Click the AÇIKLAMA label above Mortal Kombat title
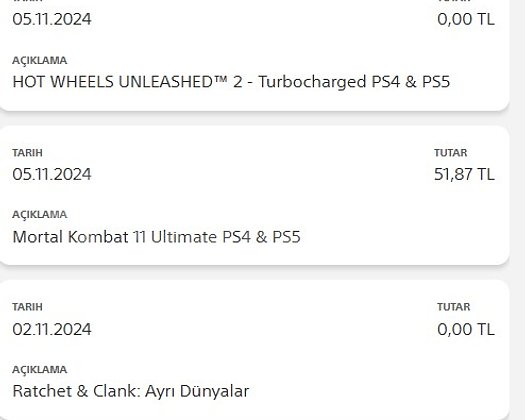 click(x=40, y=214)
